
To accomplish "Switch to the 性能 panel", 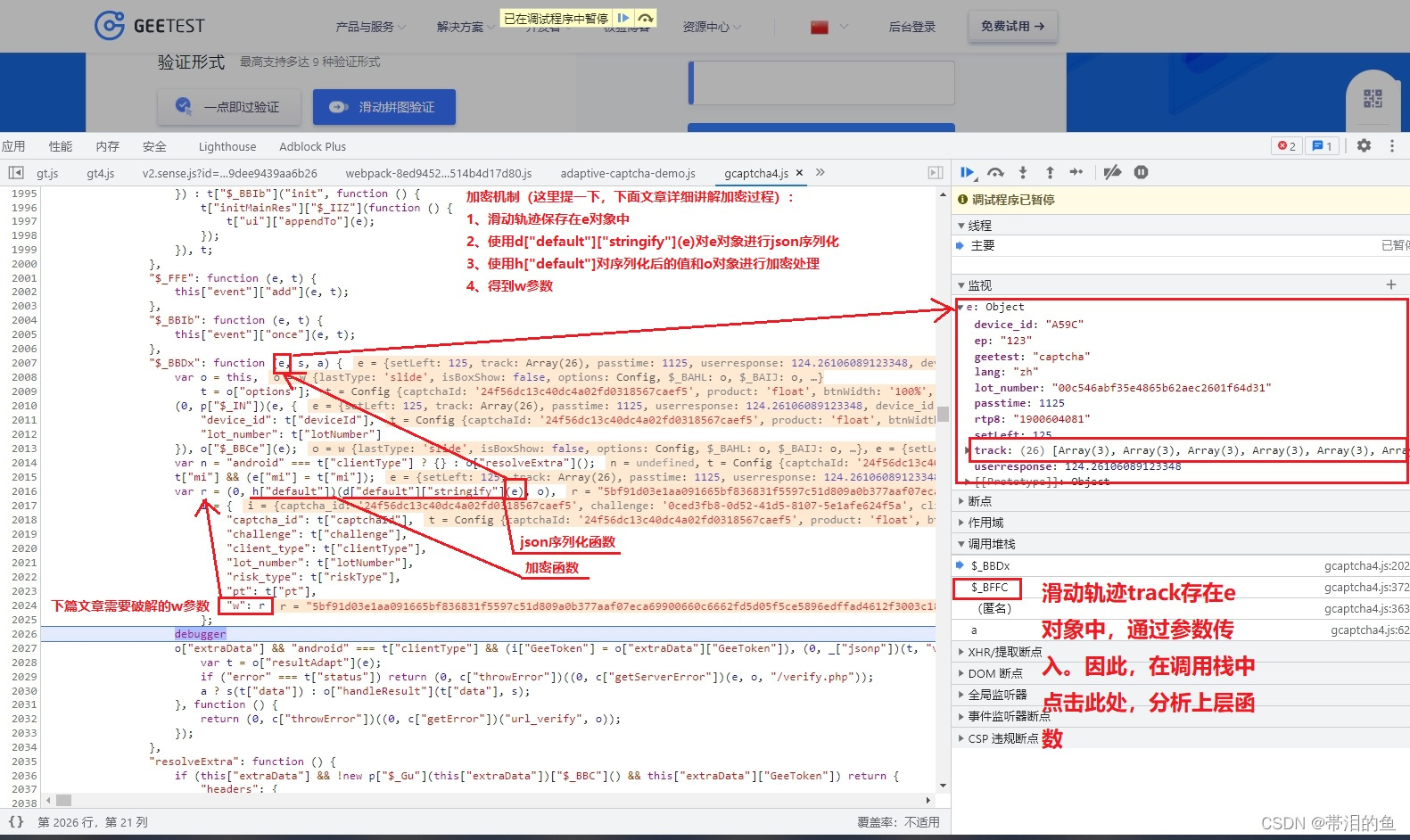I will (x=61, y=146).
